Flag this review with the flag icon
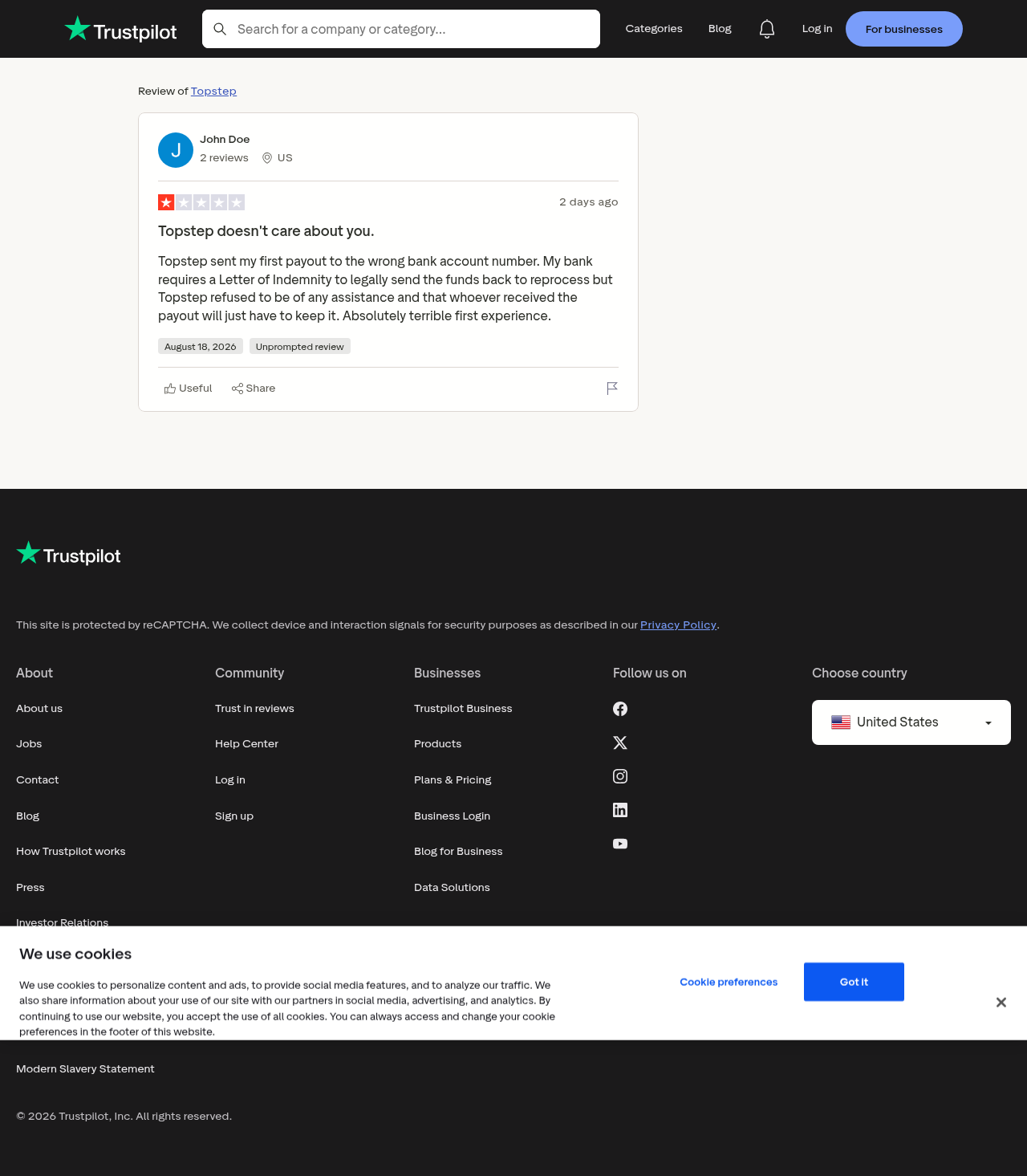Viewport: 1027px width, 1176px height. coord(612,389)
